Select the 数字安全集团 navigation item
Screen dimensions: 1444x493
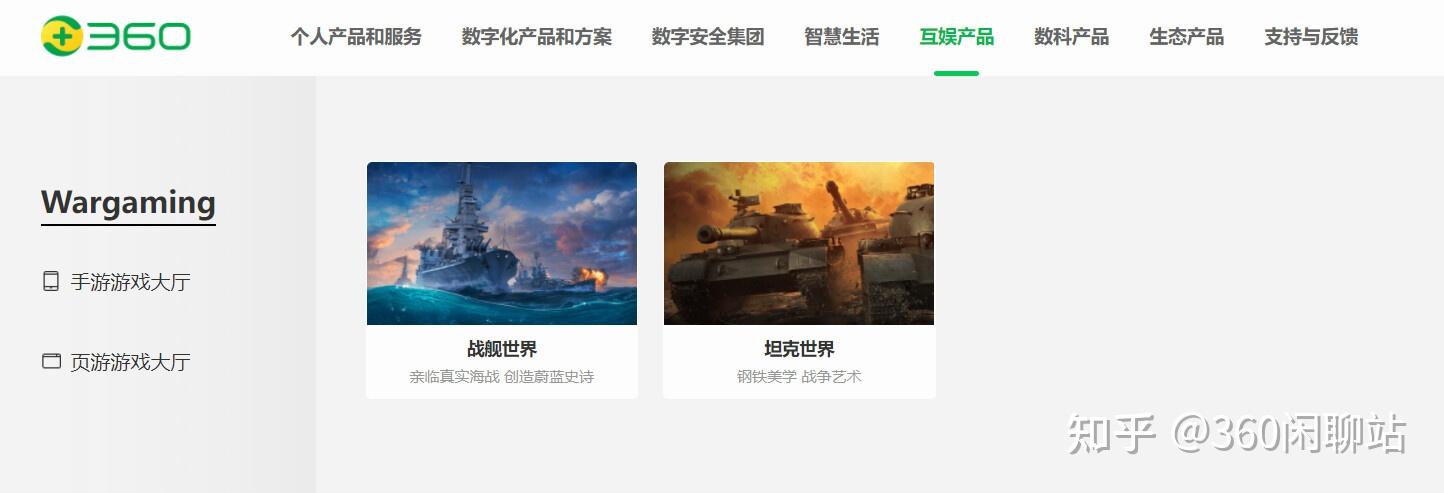point(708,37)
